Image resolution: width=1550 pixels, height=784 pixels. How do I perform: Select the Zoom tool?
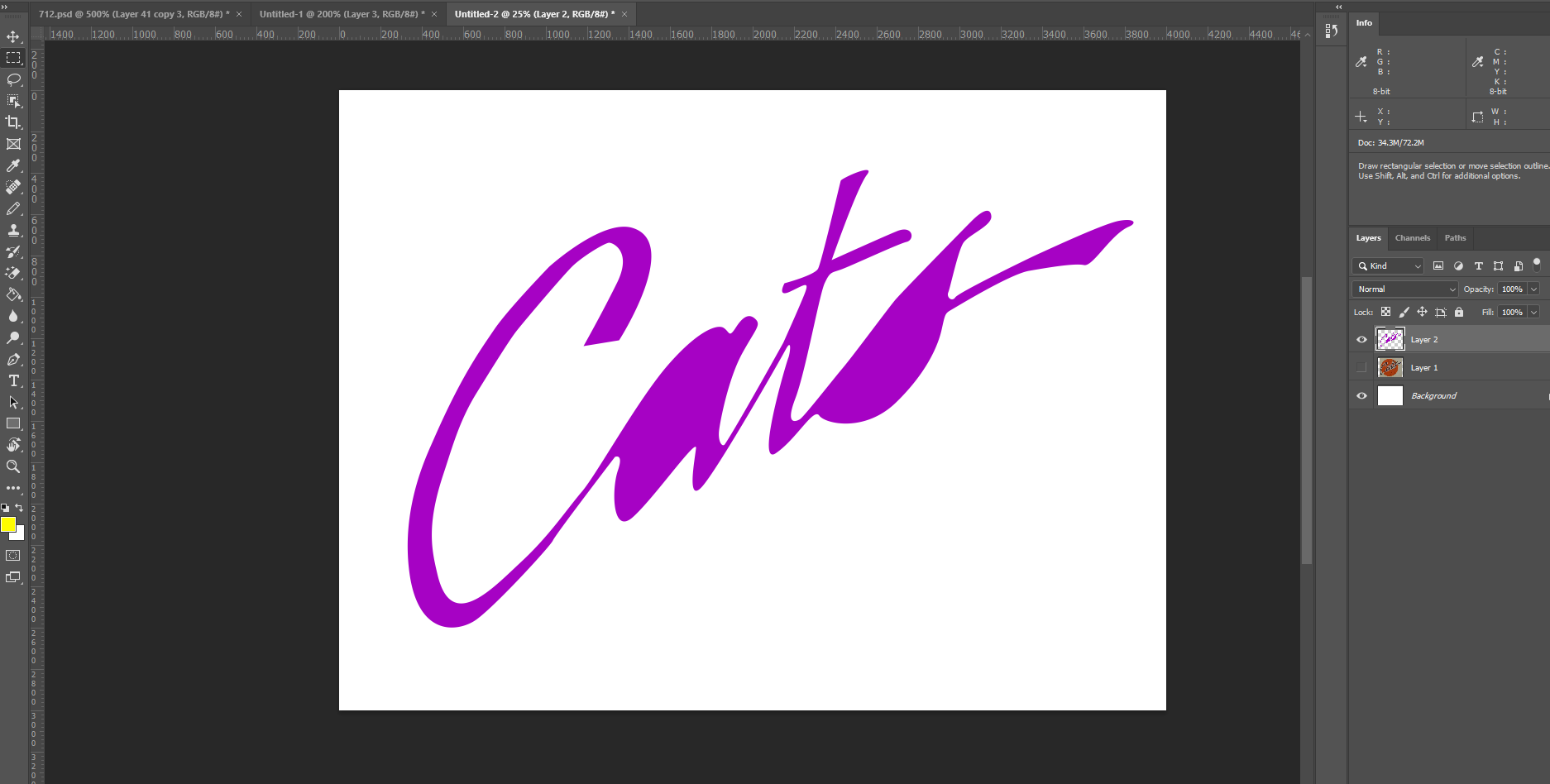pyautogui.click(x=13, y=466)
